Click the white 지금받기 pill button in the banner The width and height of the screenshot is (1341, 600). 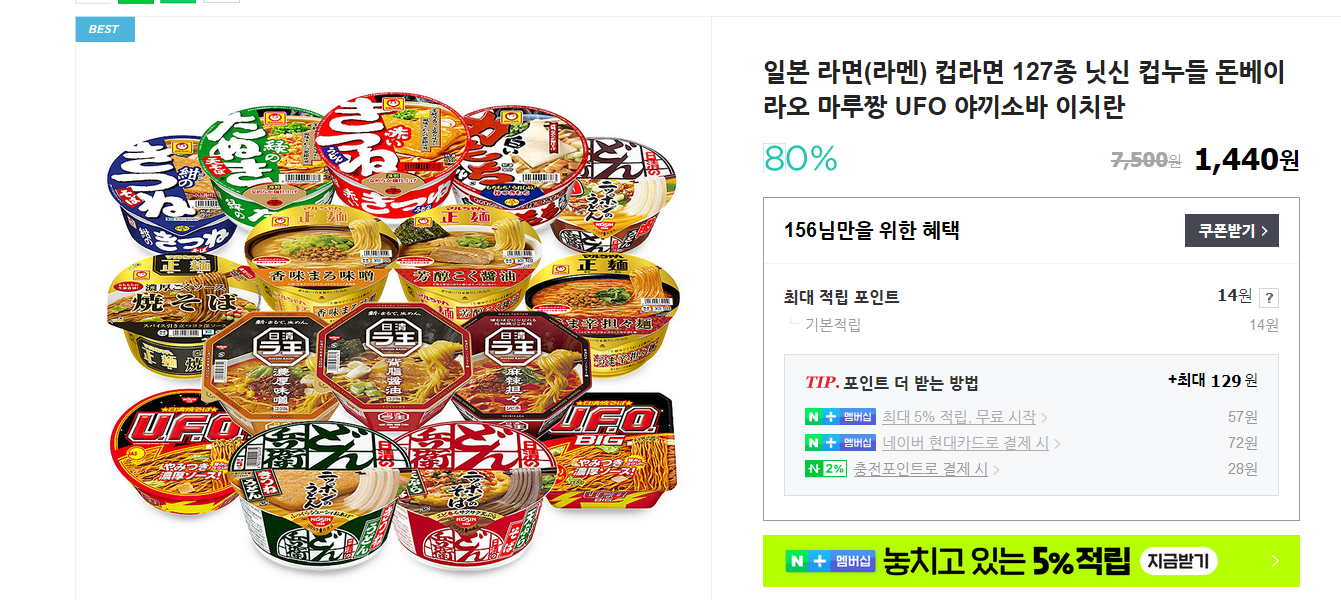click(1178, 561)
